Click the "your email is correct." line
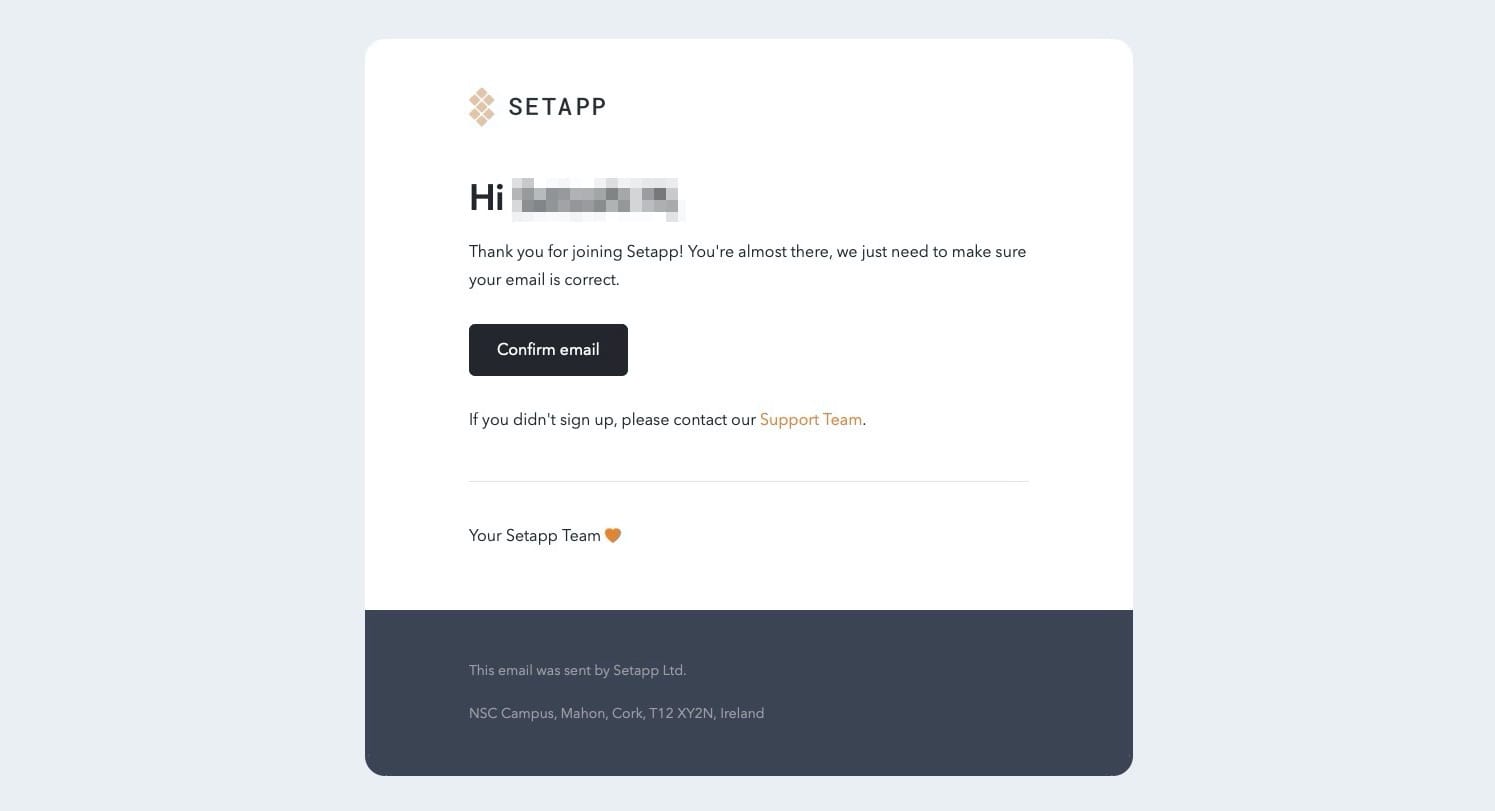1495x811 pixels. [544, 280]
